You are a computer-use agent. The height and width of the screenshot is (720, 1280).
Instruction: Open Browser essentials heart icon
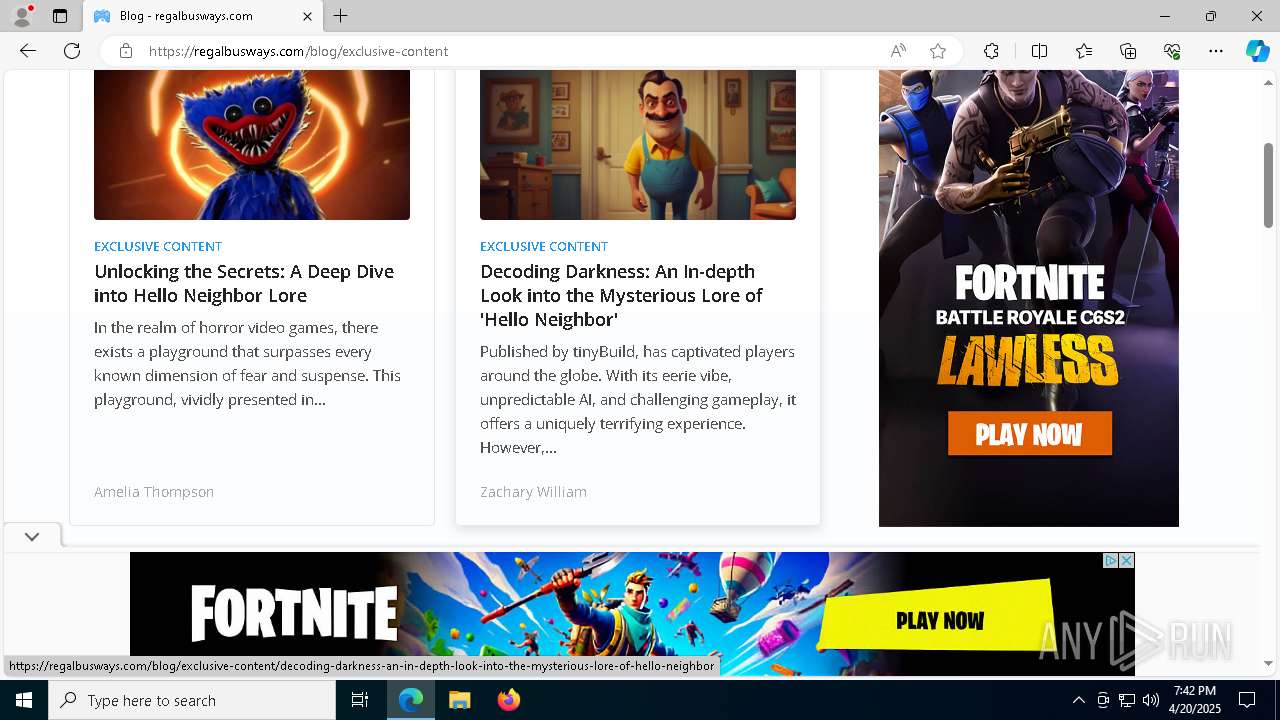point(1172,51)
